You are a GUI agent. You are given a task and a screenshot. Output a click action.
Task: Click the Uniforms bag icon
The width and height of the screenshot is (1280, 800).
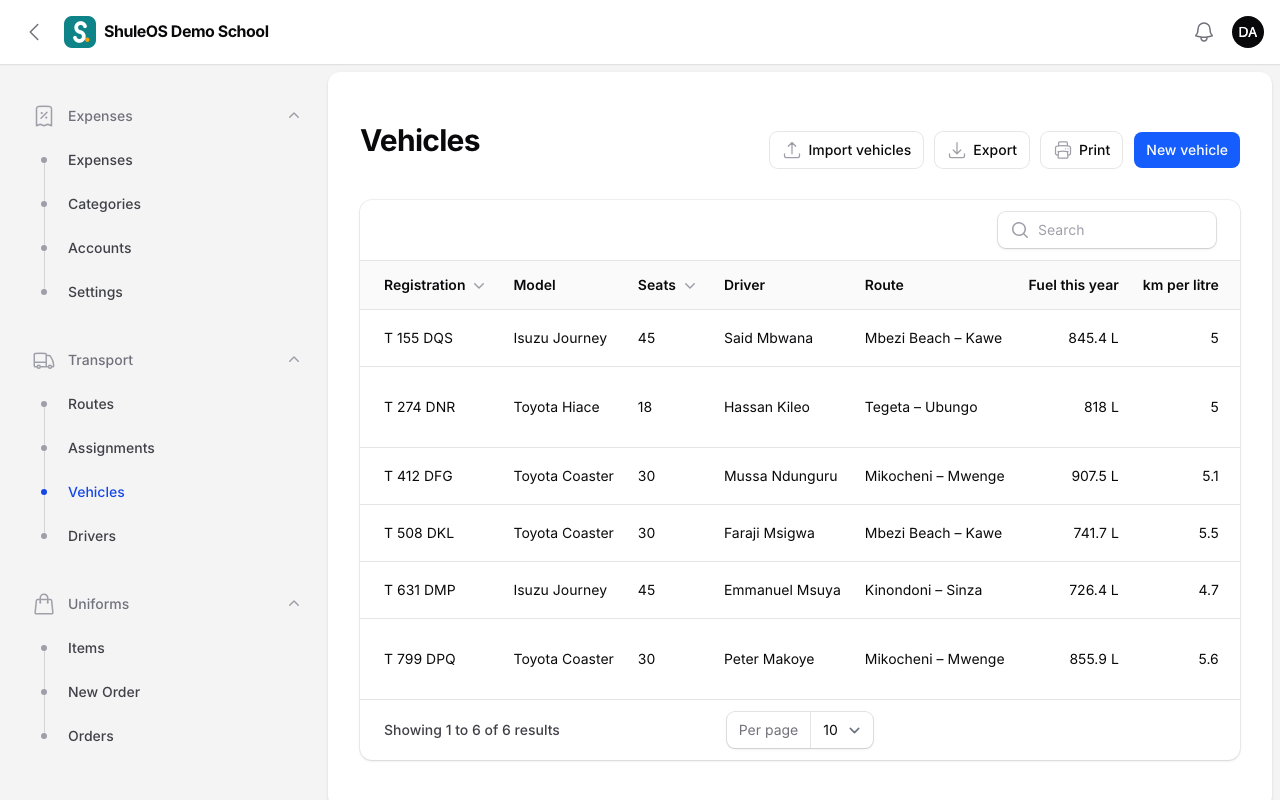tap(44, 604)
